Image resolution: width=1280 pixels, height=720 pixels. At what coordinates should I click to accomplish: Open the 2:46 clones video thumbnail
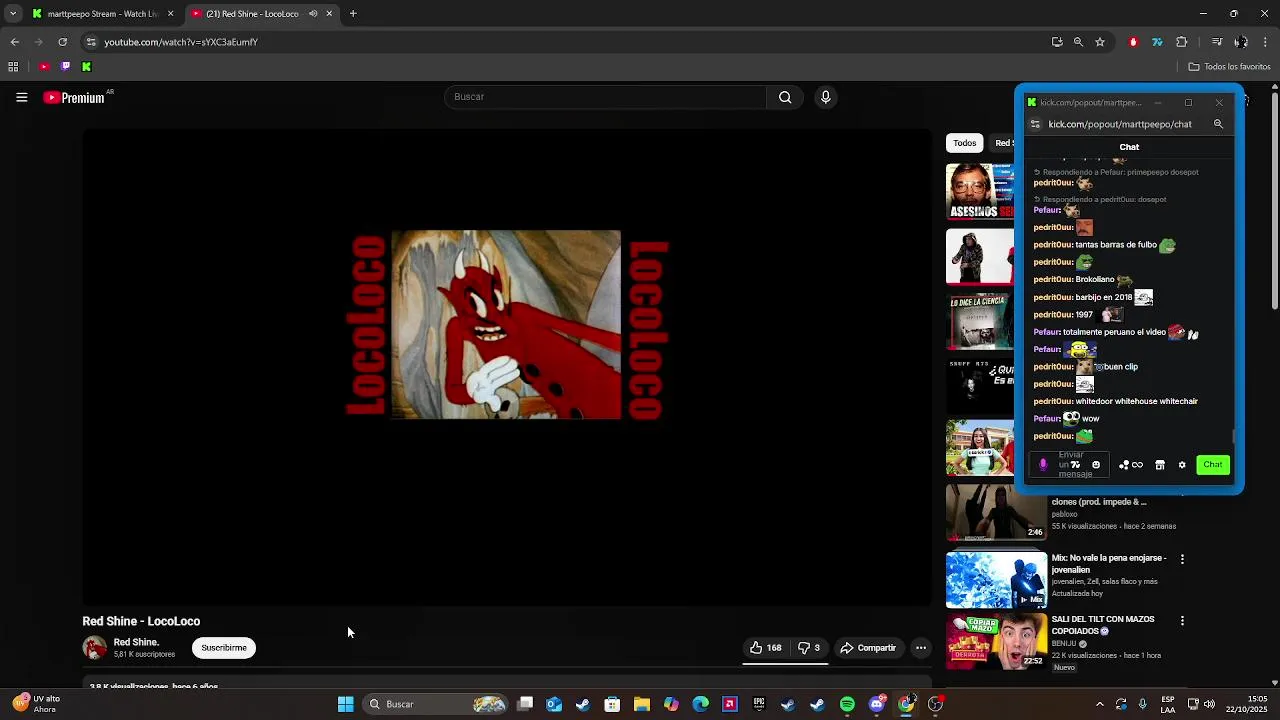click(x=996, y=512)
